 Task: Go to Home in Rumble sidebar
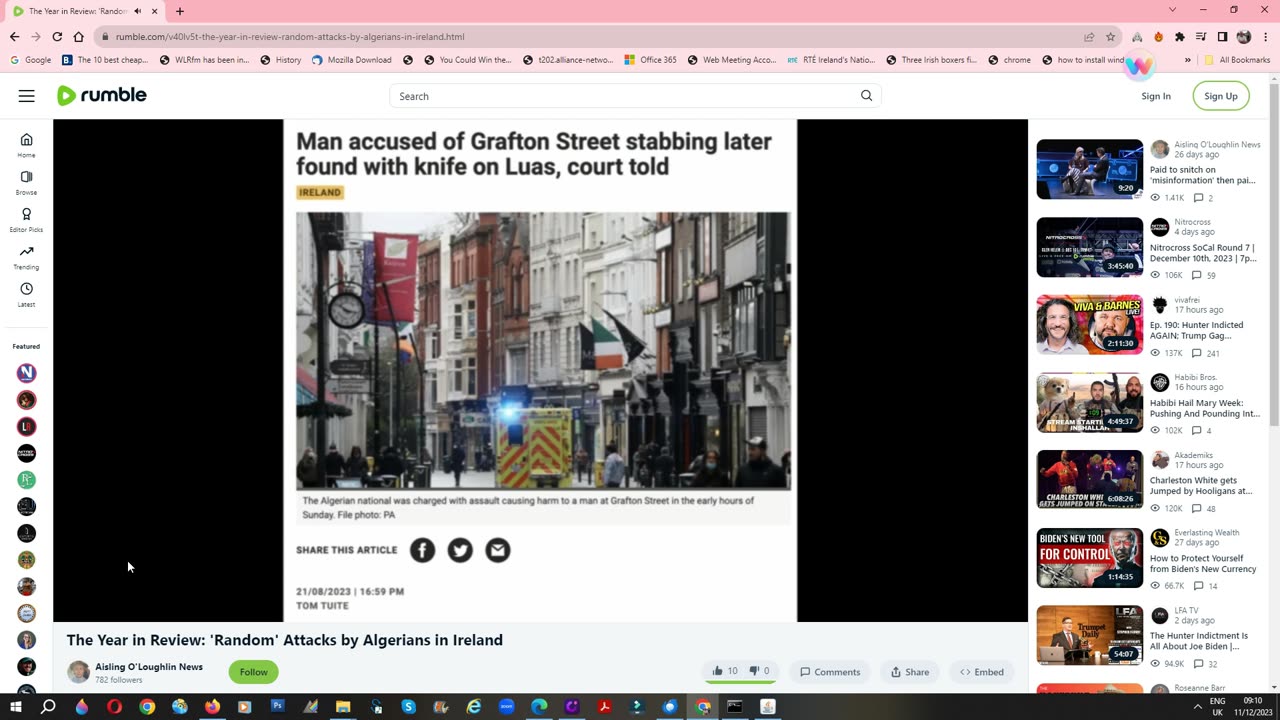26,145
